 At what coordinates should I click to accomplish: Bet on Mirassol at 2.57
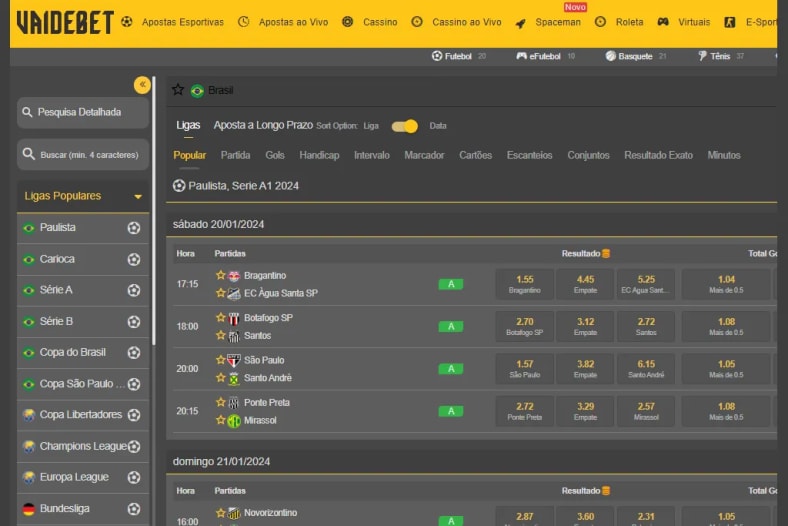[x=646, y=411]
